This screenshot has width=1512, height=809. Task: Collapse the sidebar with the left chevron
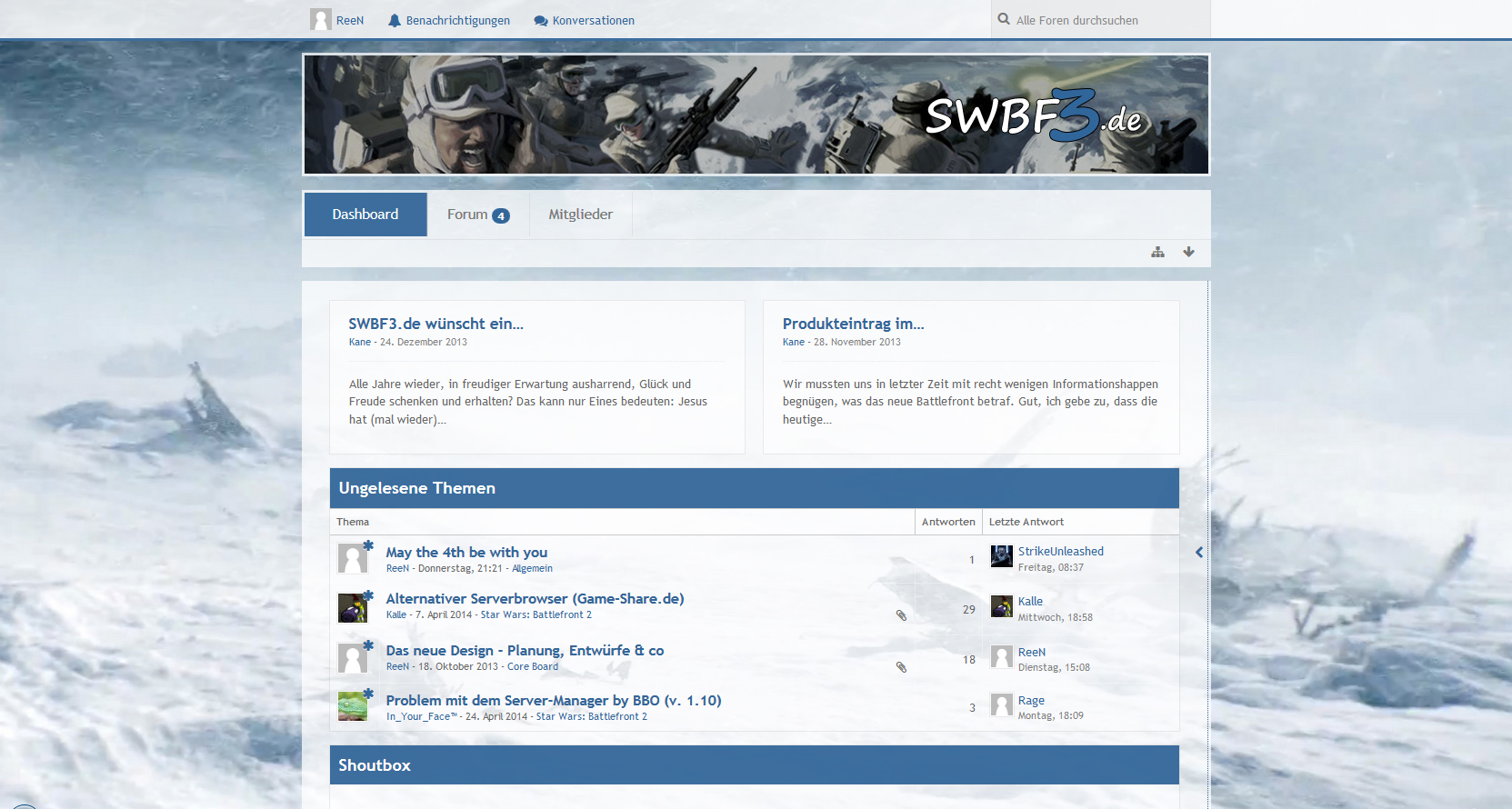1199,552
